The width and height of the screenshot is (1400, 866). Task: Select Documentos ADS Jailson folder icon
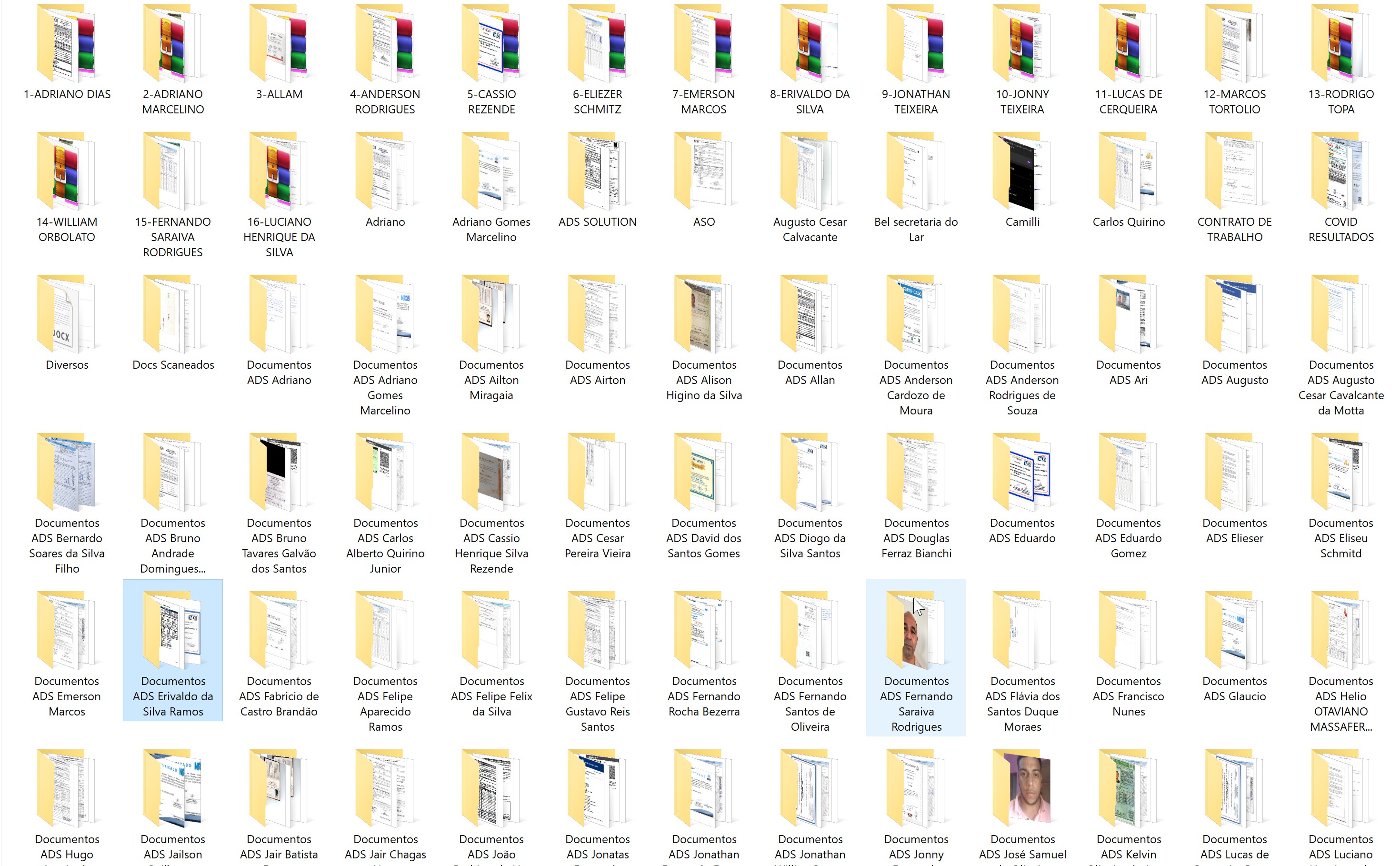pos(173,788)
